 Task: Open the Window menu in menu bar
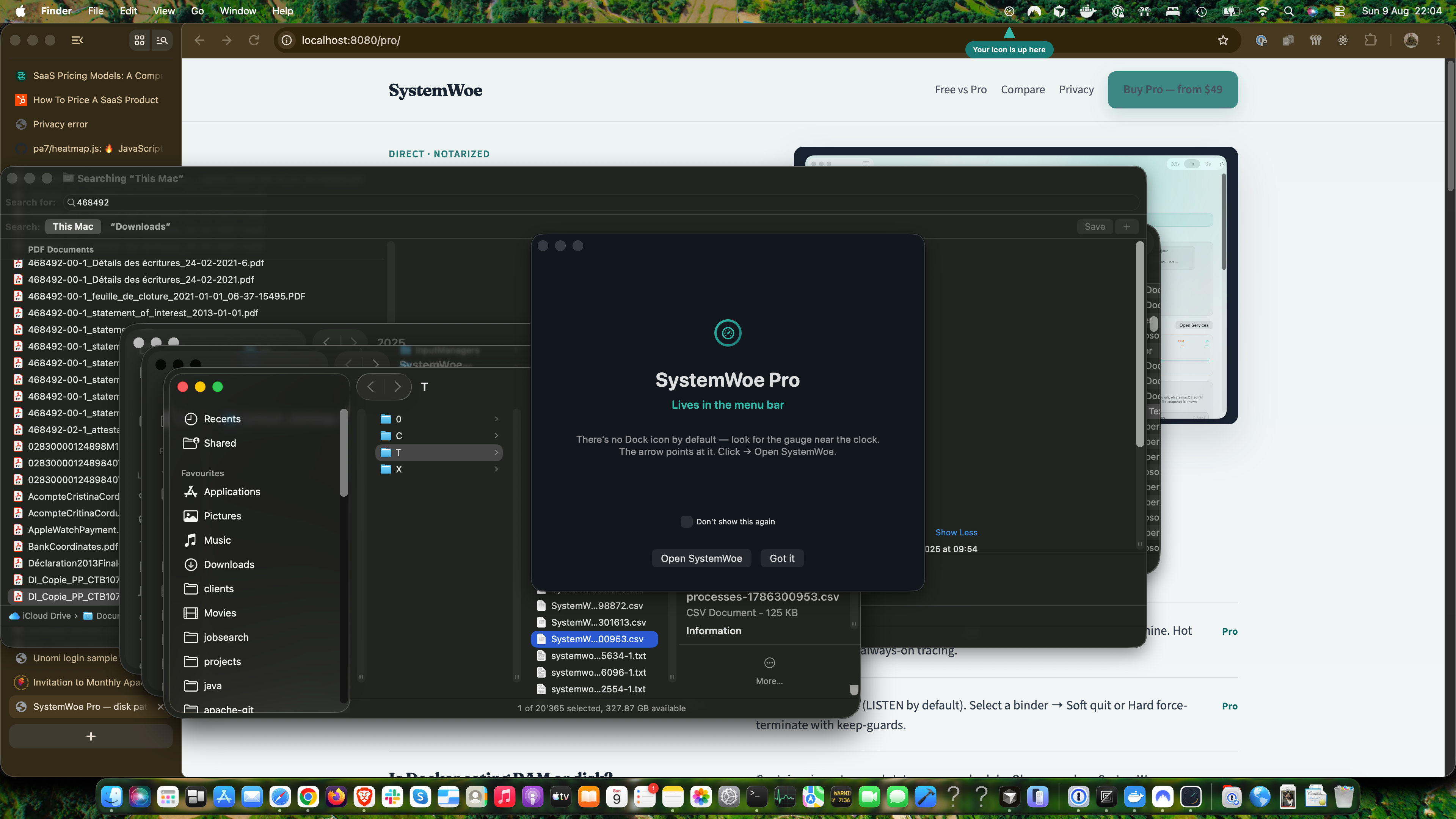[238, 11]
